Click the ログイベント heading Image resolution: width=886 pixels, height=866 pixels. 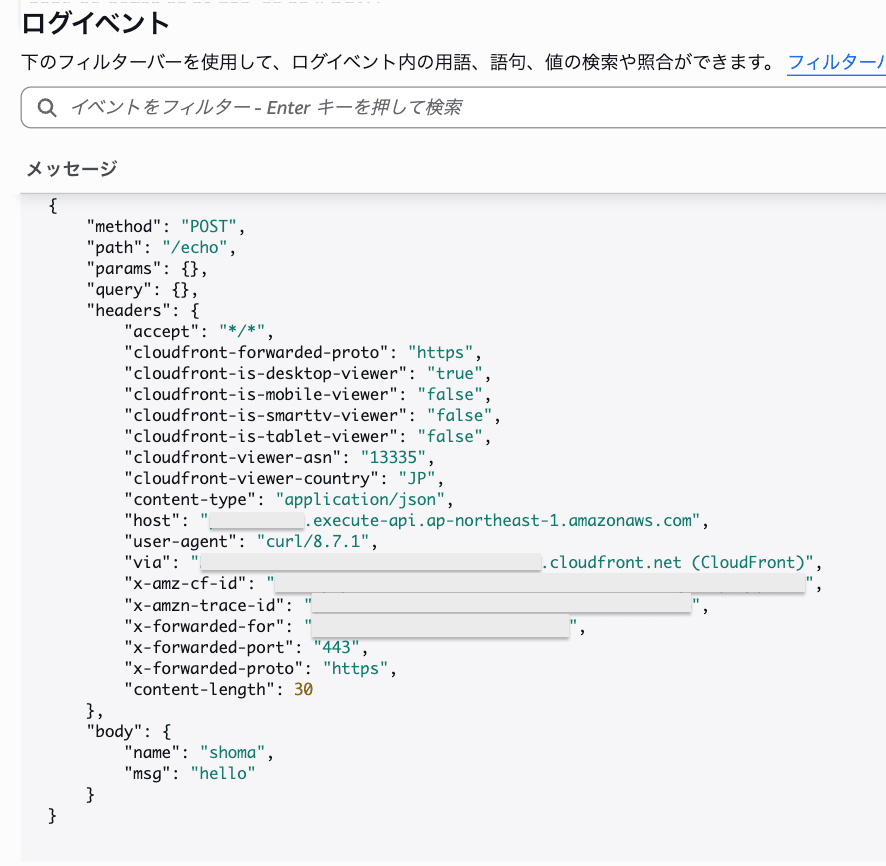(95, 23)
